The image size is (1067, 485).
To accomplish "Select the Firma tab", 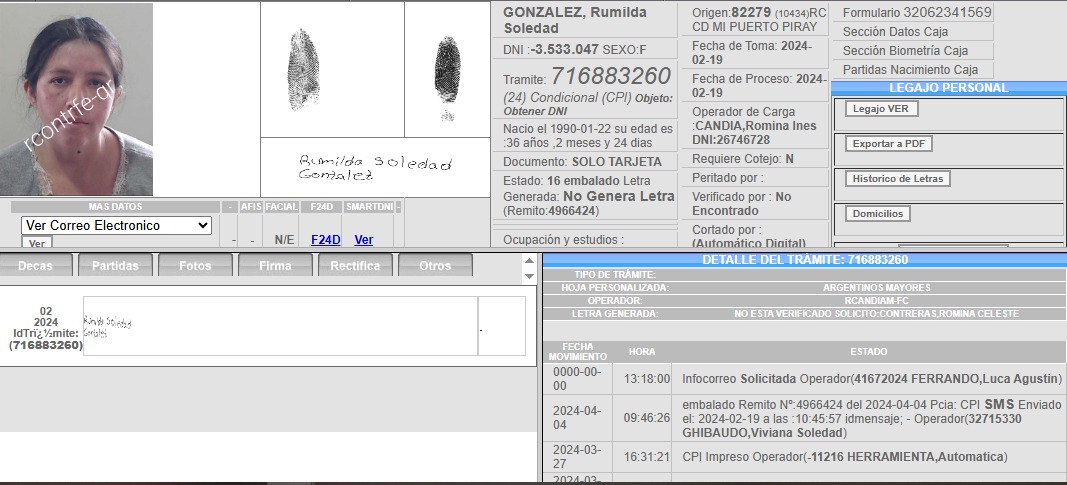I will pyautogui.click(x=275, y=266).
